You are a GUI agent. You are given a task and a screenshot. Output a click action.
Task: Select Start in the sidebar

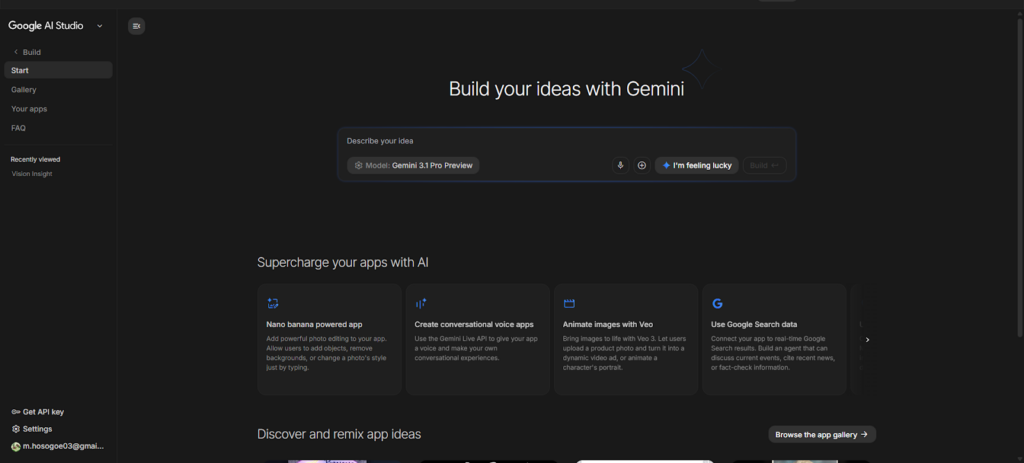(x=58, y=70)
